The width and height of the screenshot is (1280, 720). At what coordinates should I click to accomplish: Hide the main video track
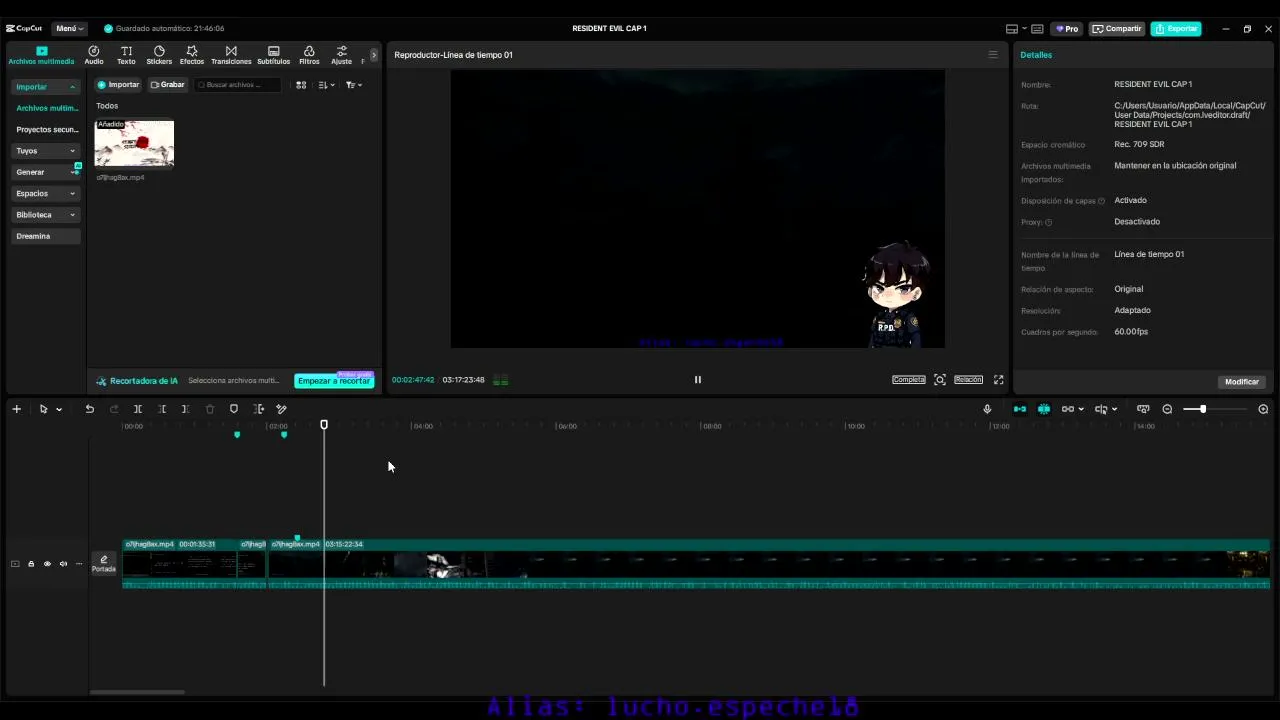(47, 564)
